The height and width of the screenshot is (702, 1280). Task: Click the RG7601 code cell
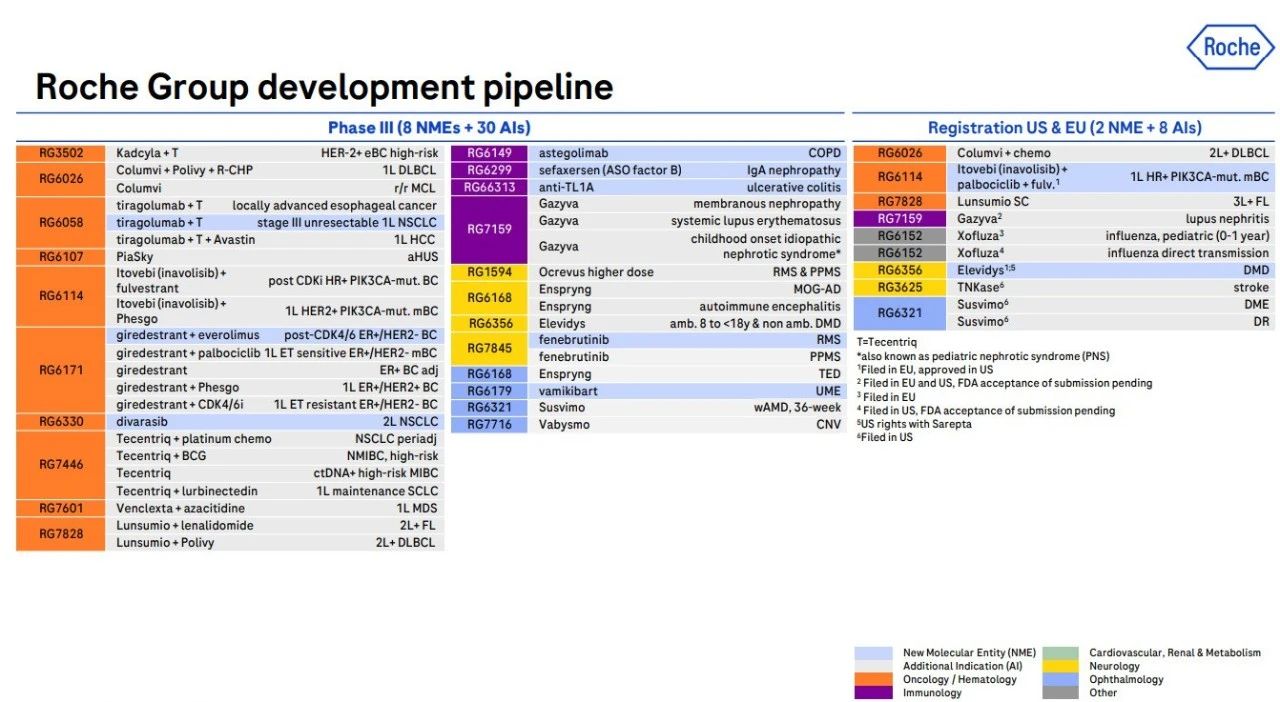click(61, 508)
